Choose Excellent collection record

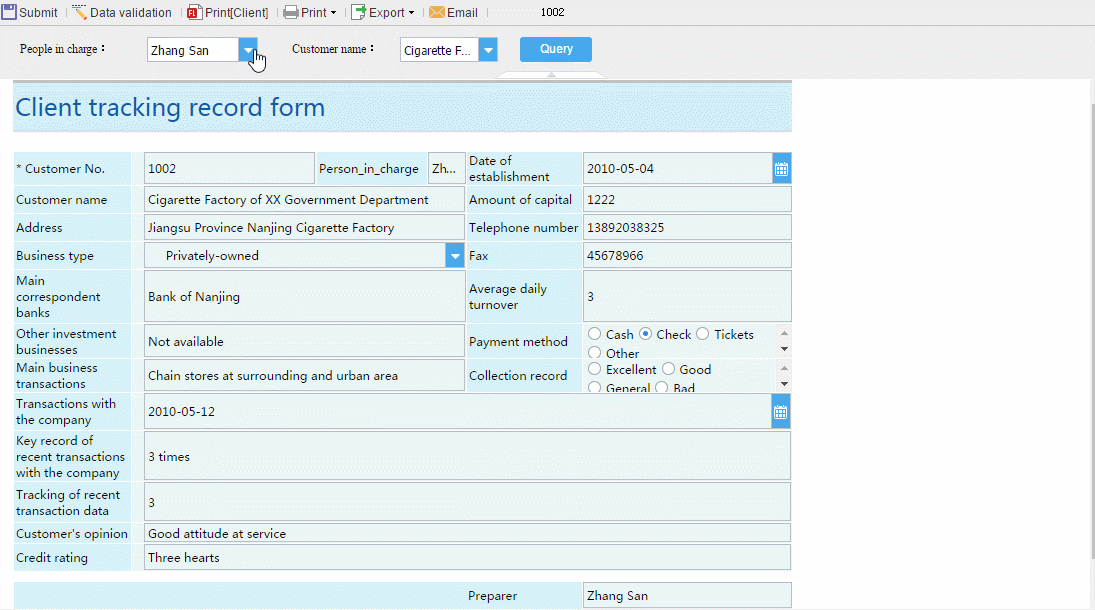point(594,369)
